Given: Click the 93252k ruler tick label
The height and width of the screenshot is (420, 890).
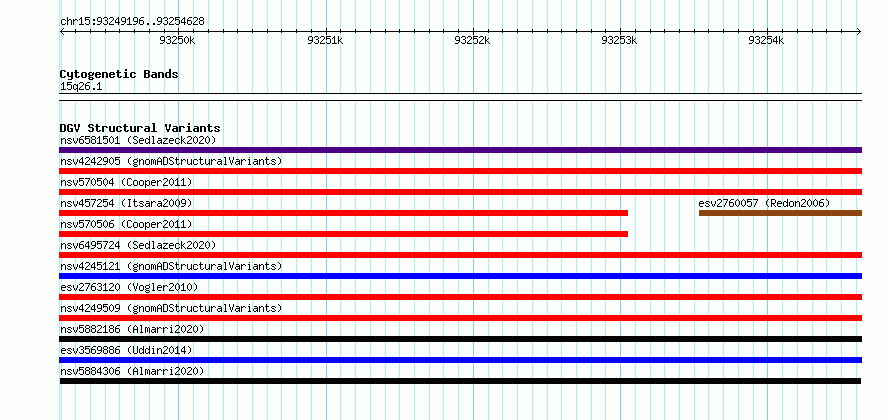Looking at the screenshot, I should click(472, 40).
